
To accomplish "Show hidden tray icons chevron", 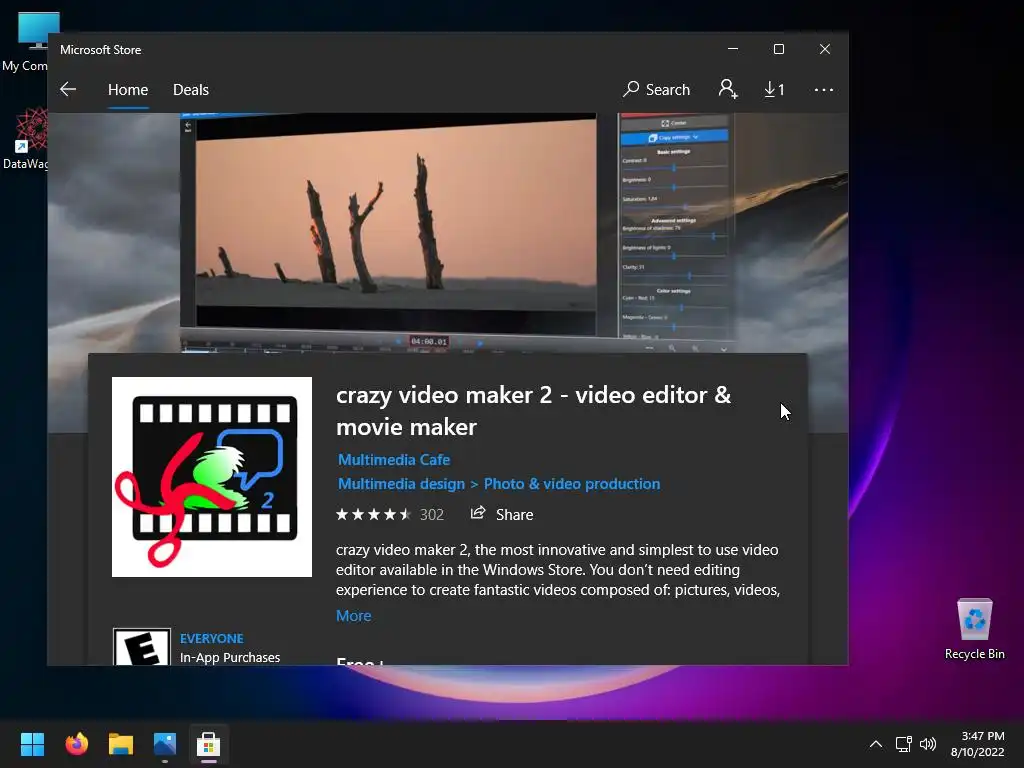I will pyautogui.click(x=876, y=744).
